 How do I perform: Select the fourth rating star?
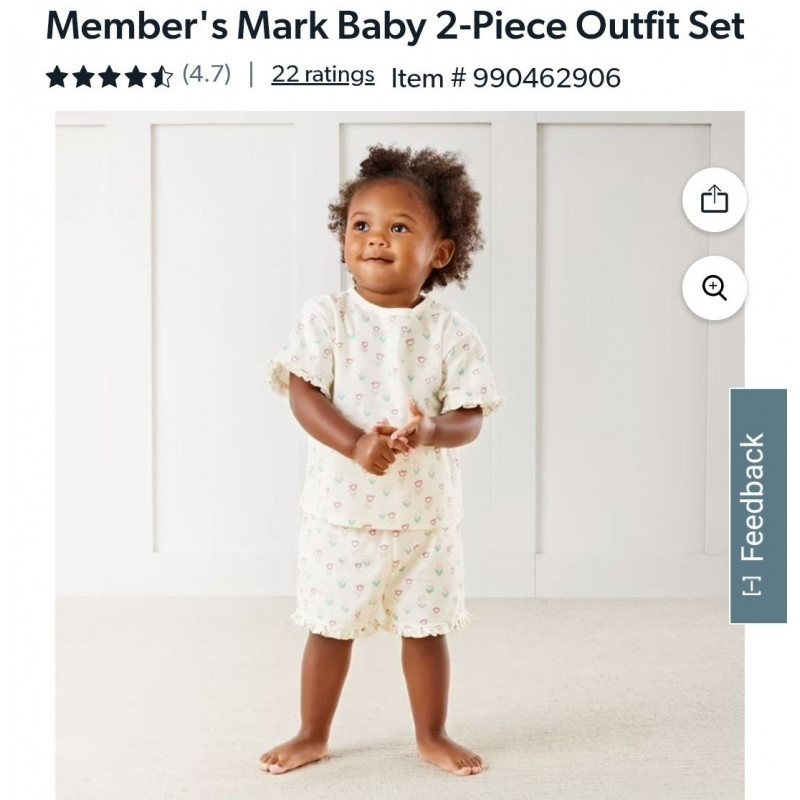coord(135,77)
